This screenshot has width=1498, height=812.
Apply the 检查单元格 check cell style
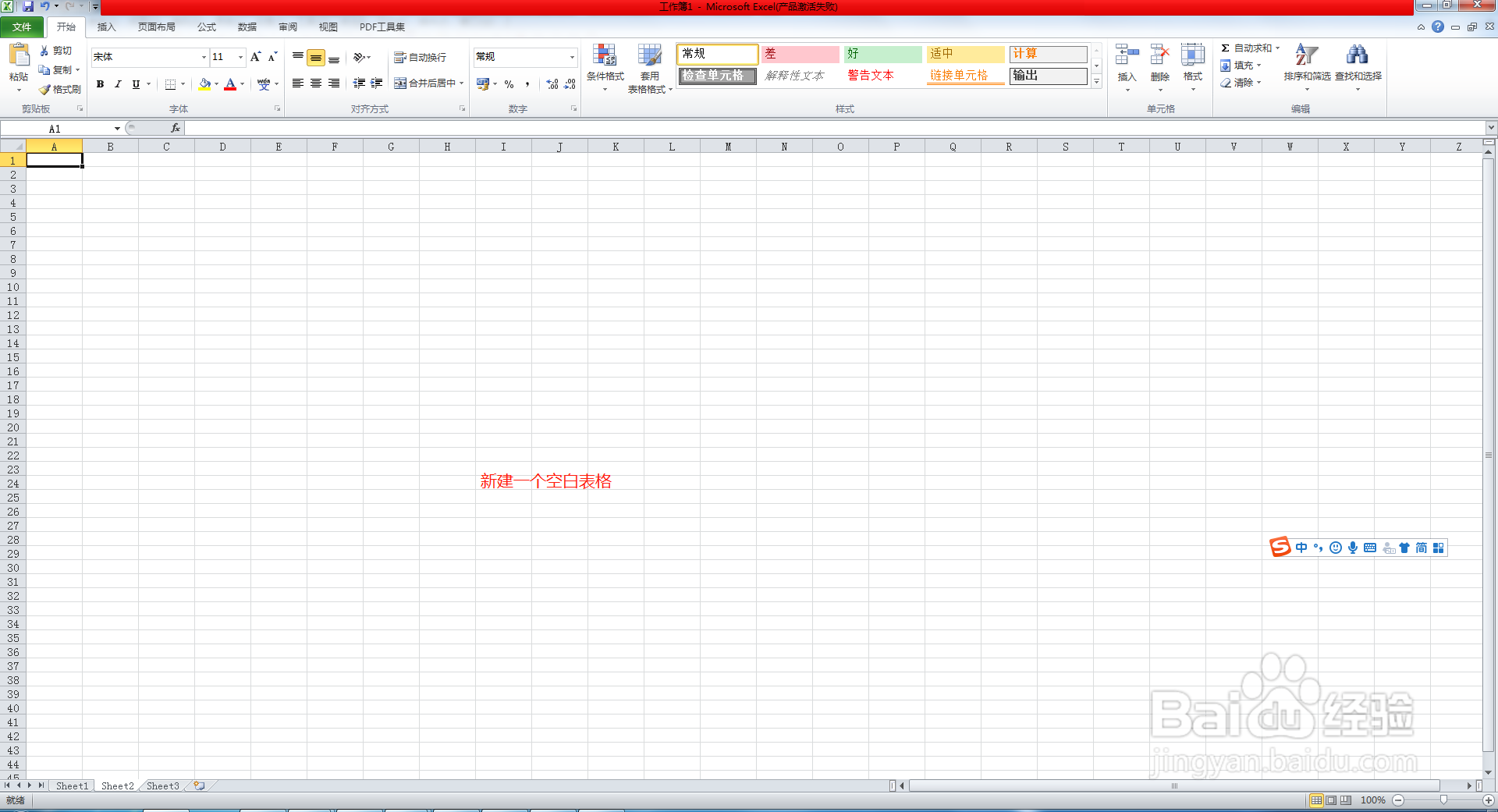coord(717,76)
